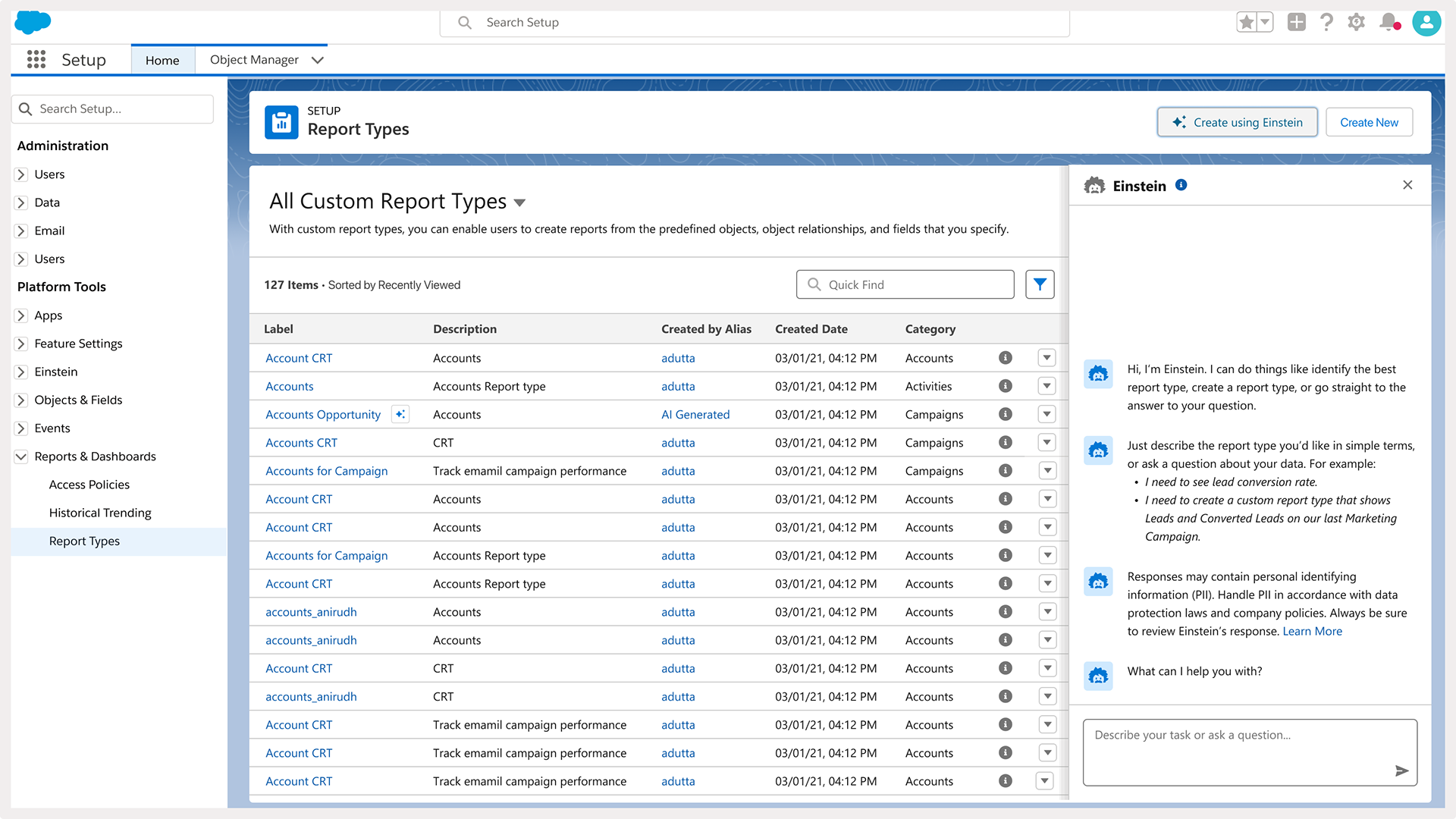Click the Report Types header icon
This screenshot has height=819, width=1456.
pos(281,122)
